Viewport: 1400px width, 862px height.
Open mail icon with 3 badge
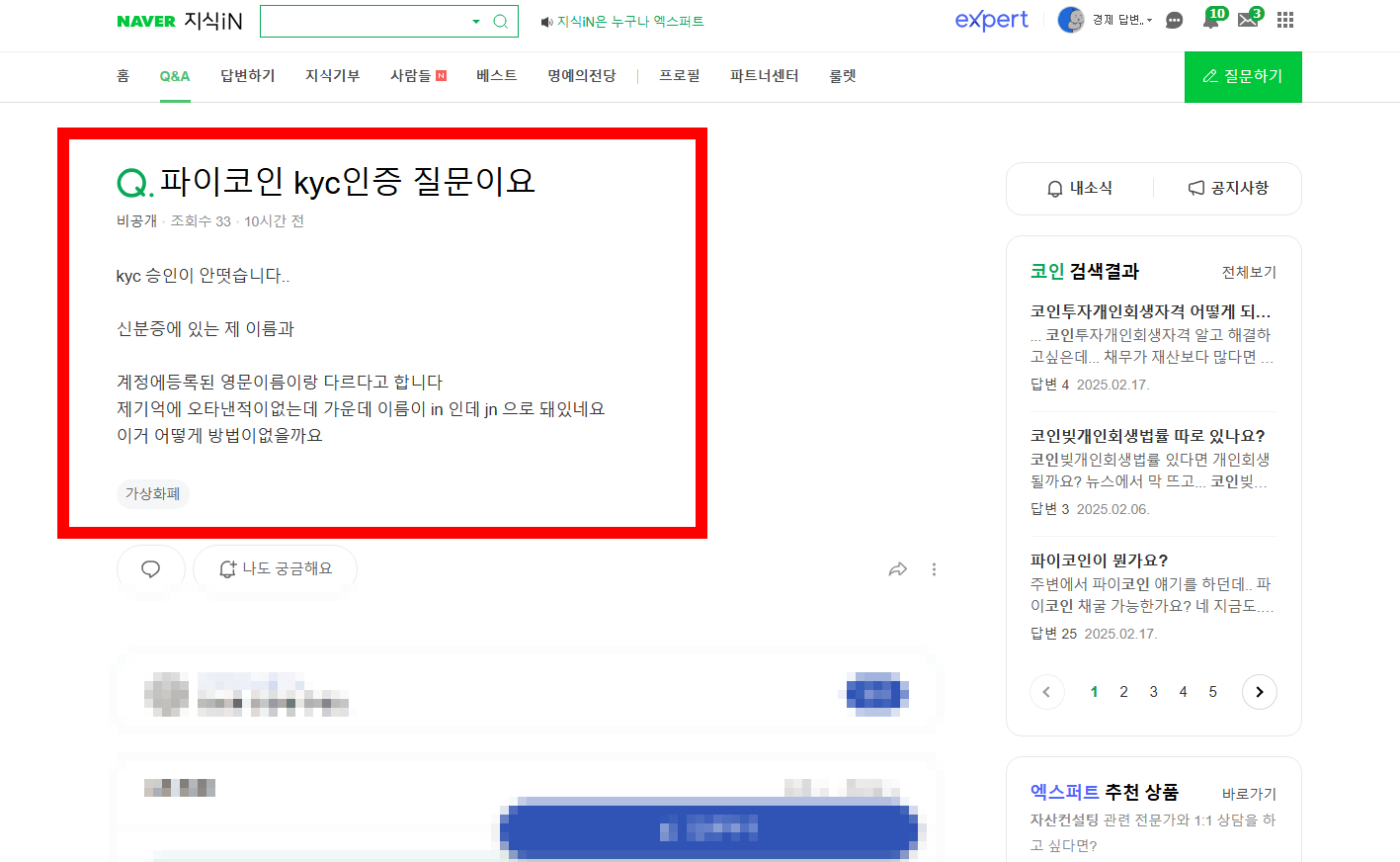tap(1250, 19)
